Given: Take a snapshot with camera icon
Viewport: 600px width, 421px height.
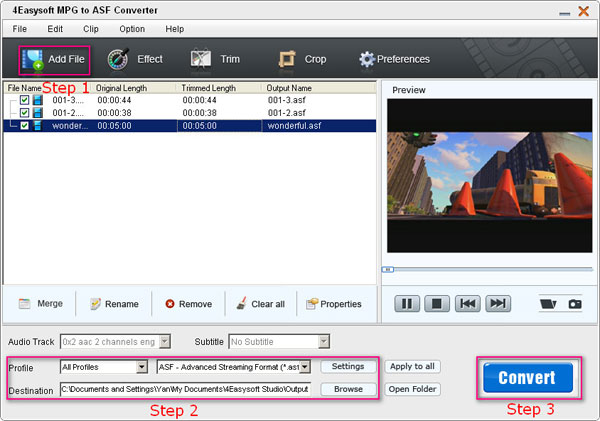Looking at the screenshot, I should click(575, 304).
